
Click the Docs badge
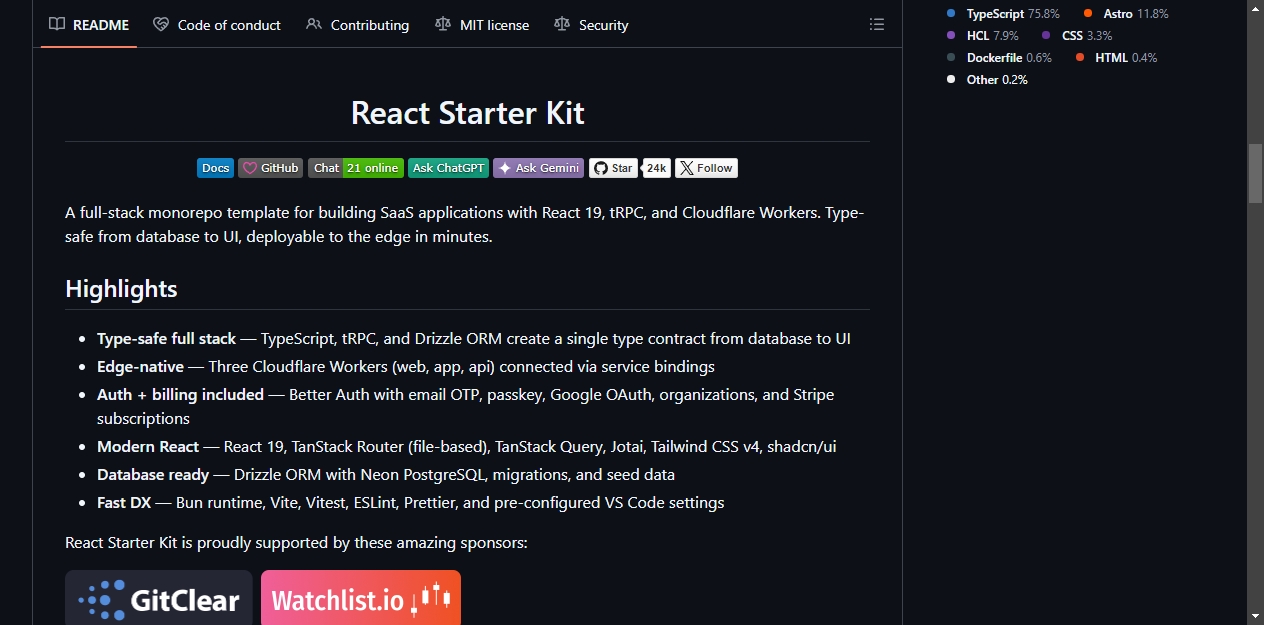215,168
